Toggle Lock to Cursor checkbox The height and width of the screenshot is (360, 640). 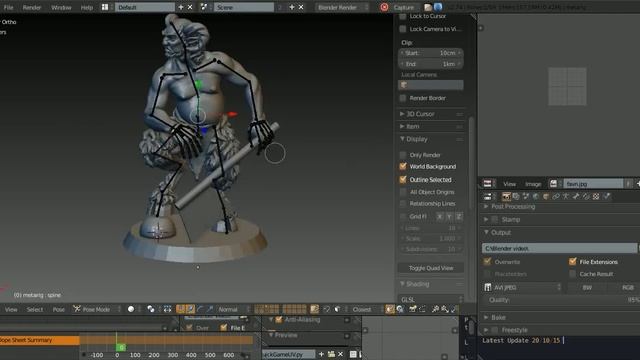403,16
